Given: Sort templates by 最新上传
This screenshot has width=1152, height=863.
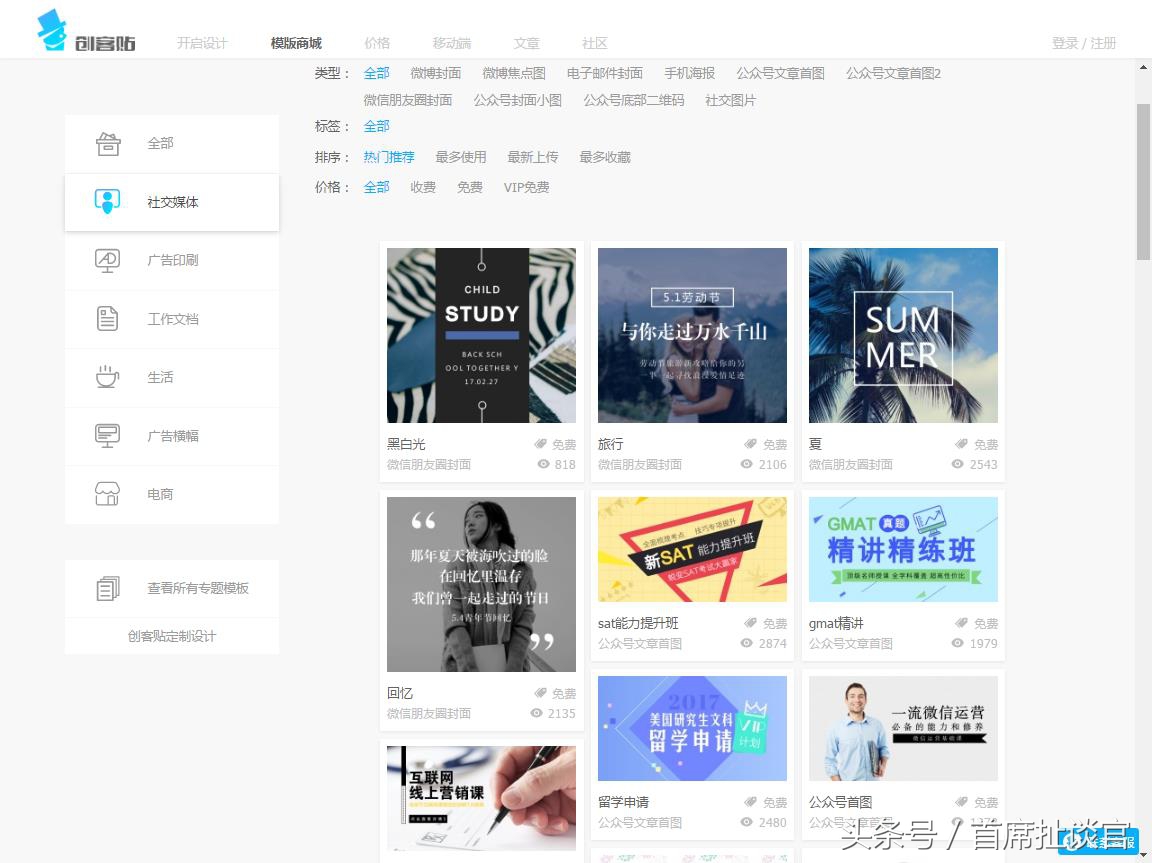Looking at the screenshot, I should [x=533, y=156].
